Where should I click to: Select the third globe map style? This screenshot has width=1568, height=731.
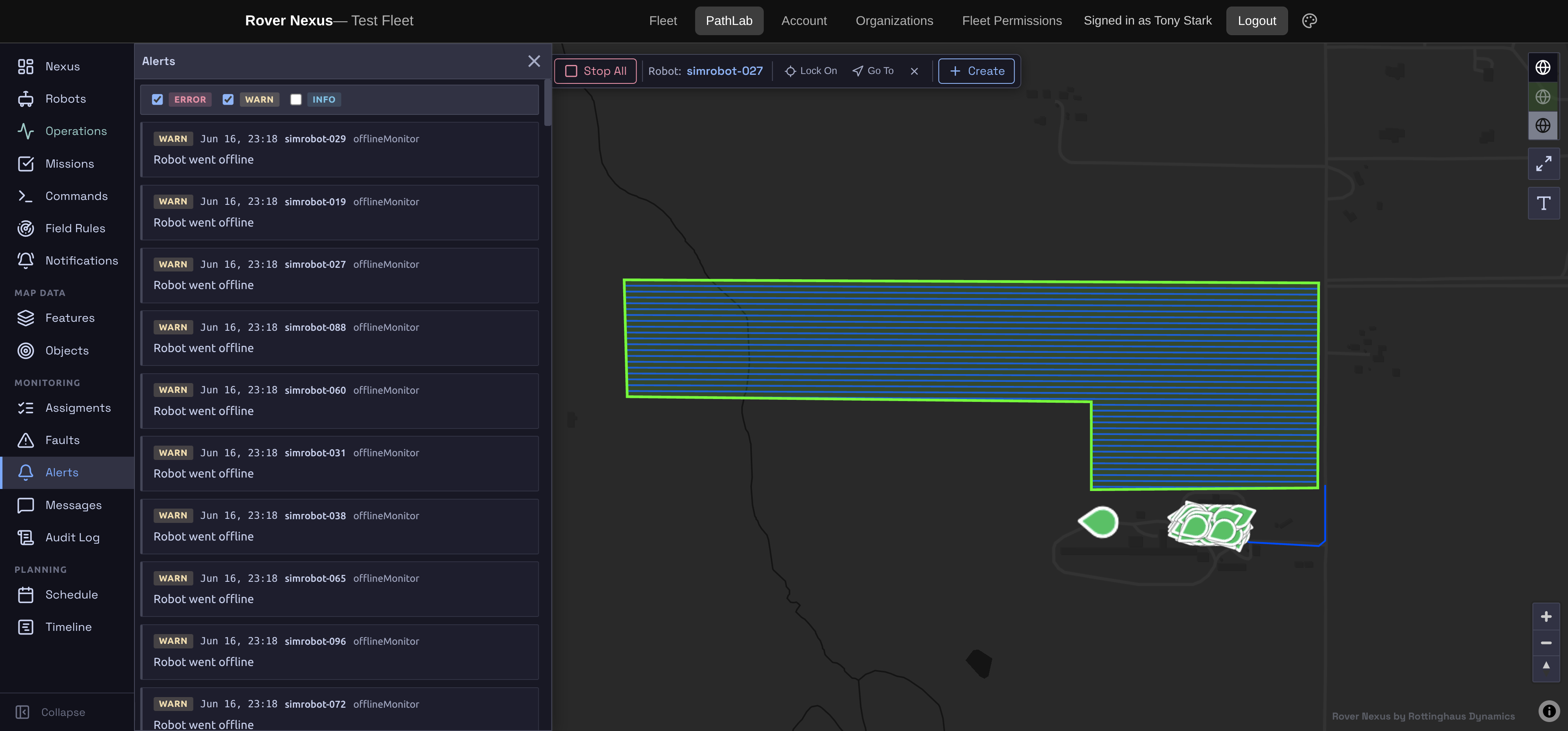(1543, 126)
